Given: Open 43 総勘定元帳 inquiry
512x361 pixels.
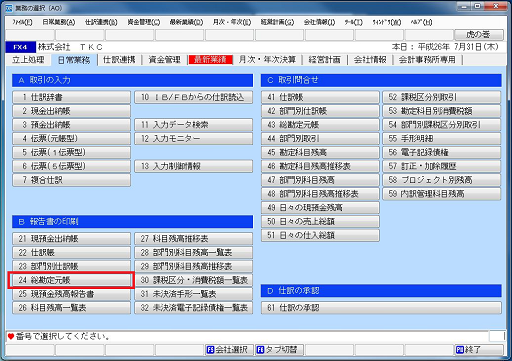Looking at the screenshot, I should pos(320,125).
